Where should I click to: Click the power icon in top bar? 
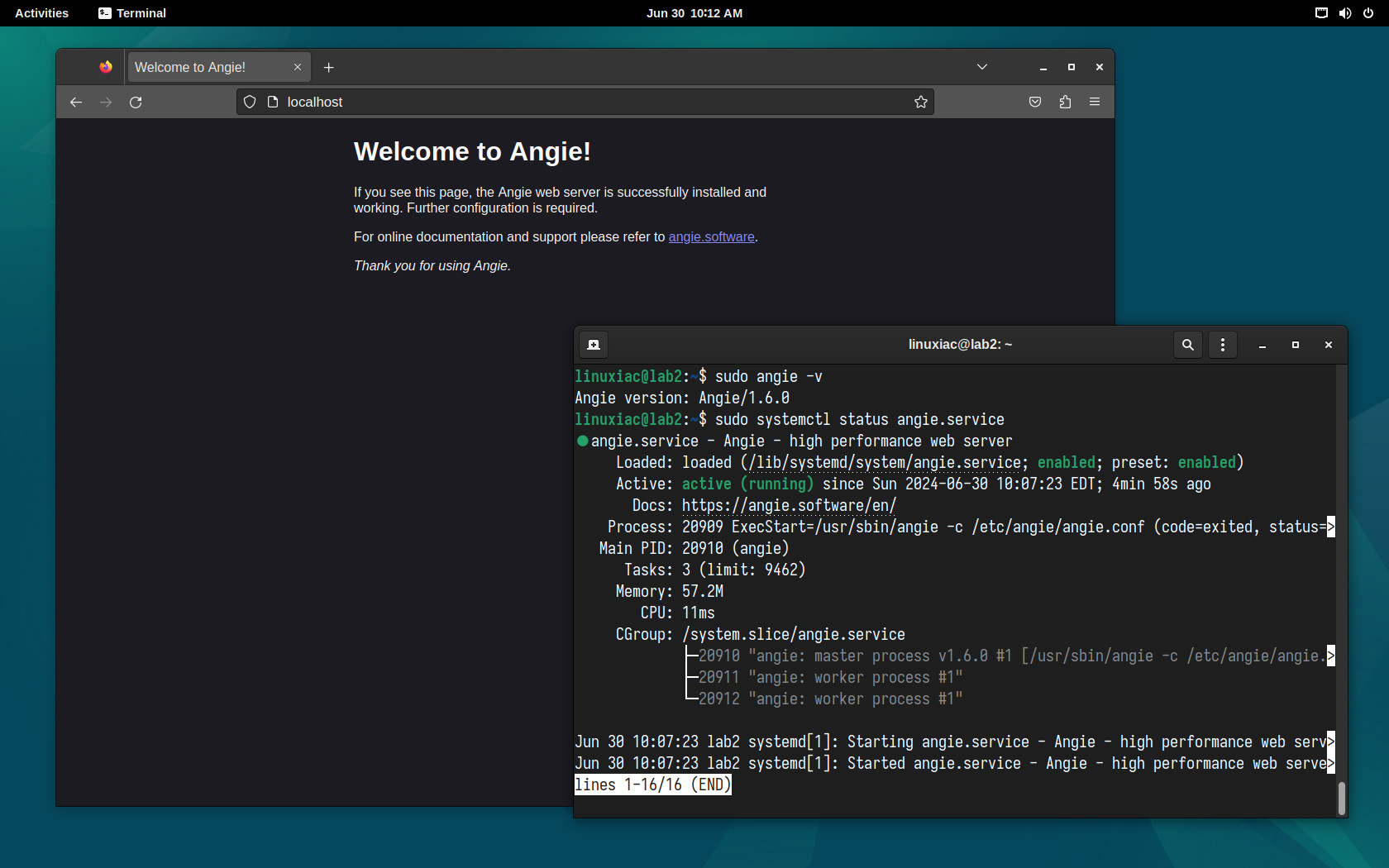tap(1368, 13)
